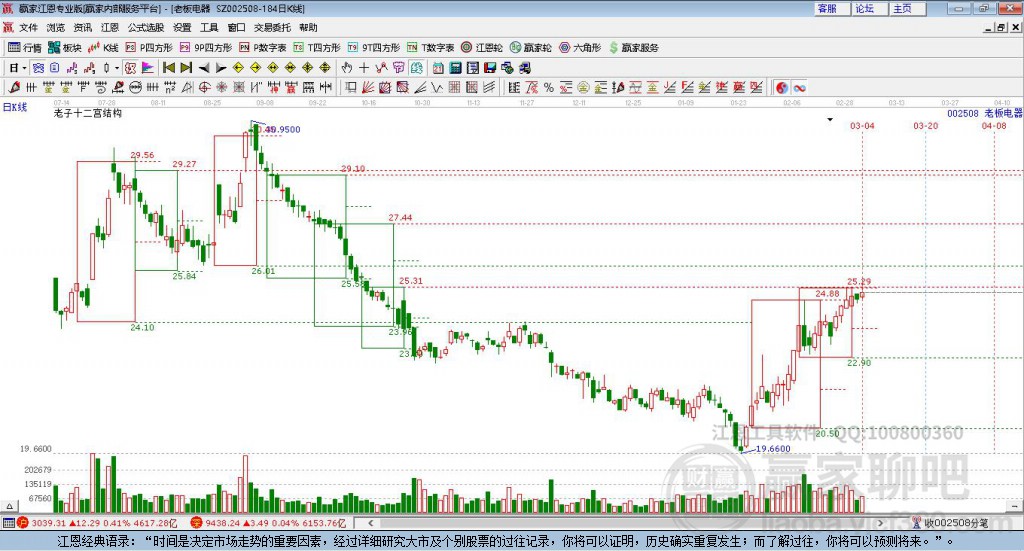Select the circled crosshair target tool
This screenshot has height=551, width=1024.
coord(204,87)
